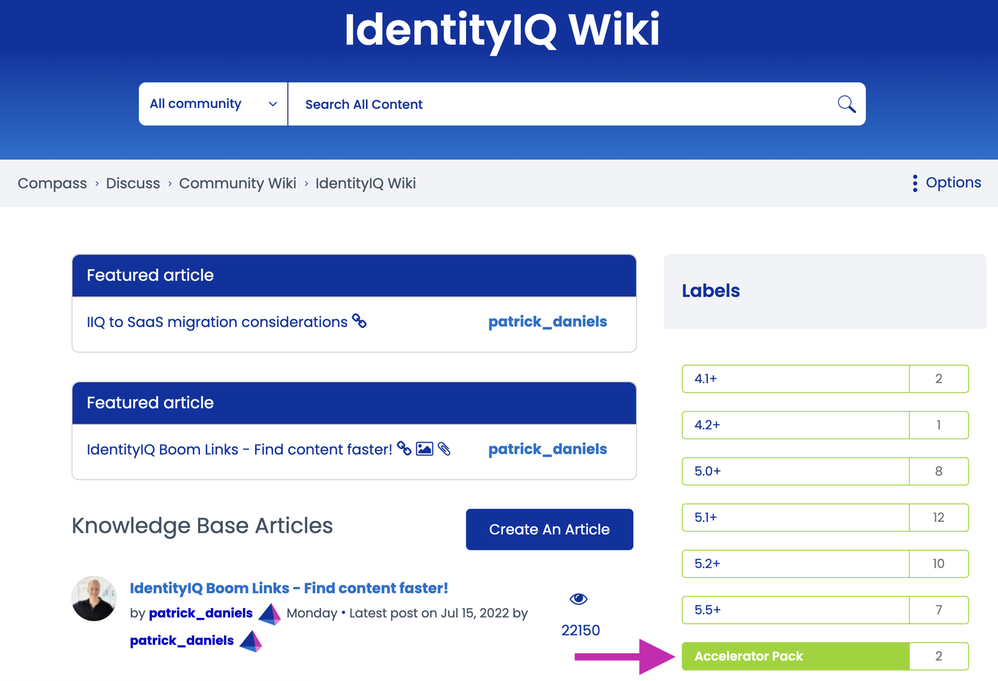Open IIQ to SaaS migration considerations article

(x=217, y=322)
